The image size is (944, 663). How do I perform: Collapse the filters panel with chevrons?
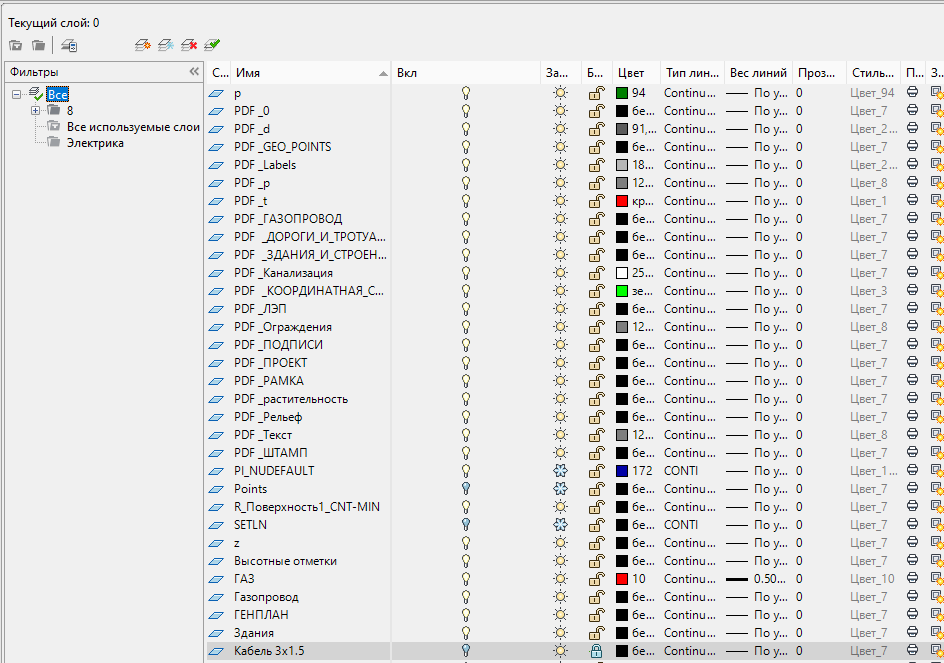click(x=194, y=72)
